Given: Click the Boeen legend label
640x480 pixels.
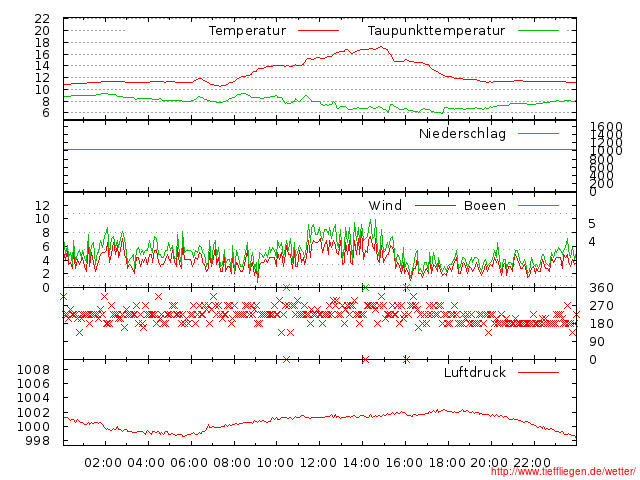Looking at the screenshot, I should (x=485, y=205).
